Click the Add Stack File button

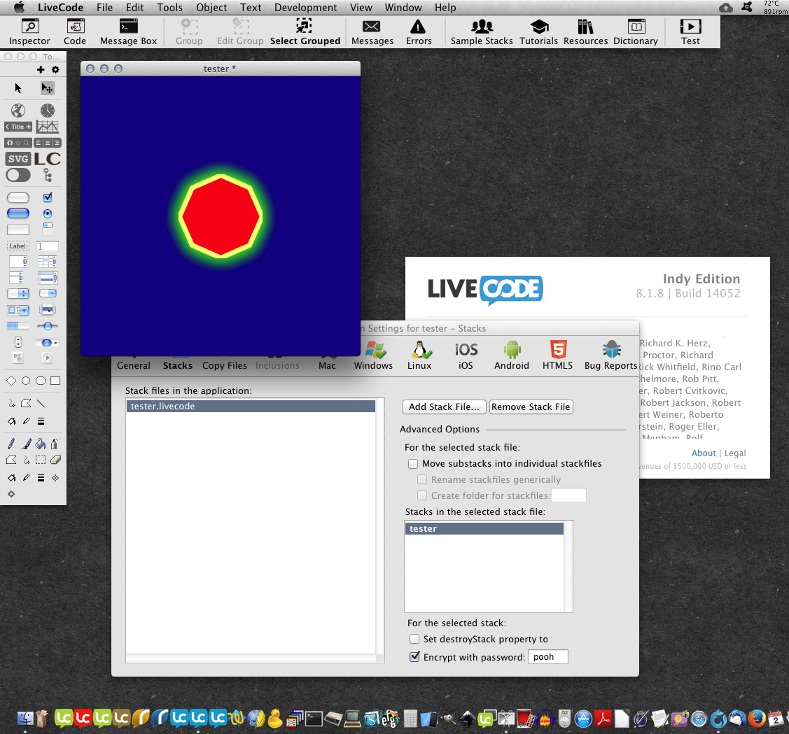point(444,407)
